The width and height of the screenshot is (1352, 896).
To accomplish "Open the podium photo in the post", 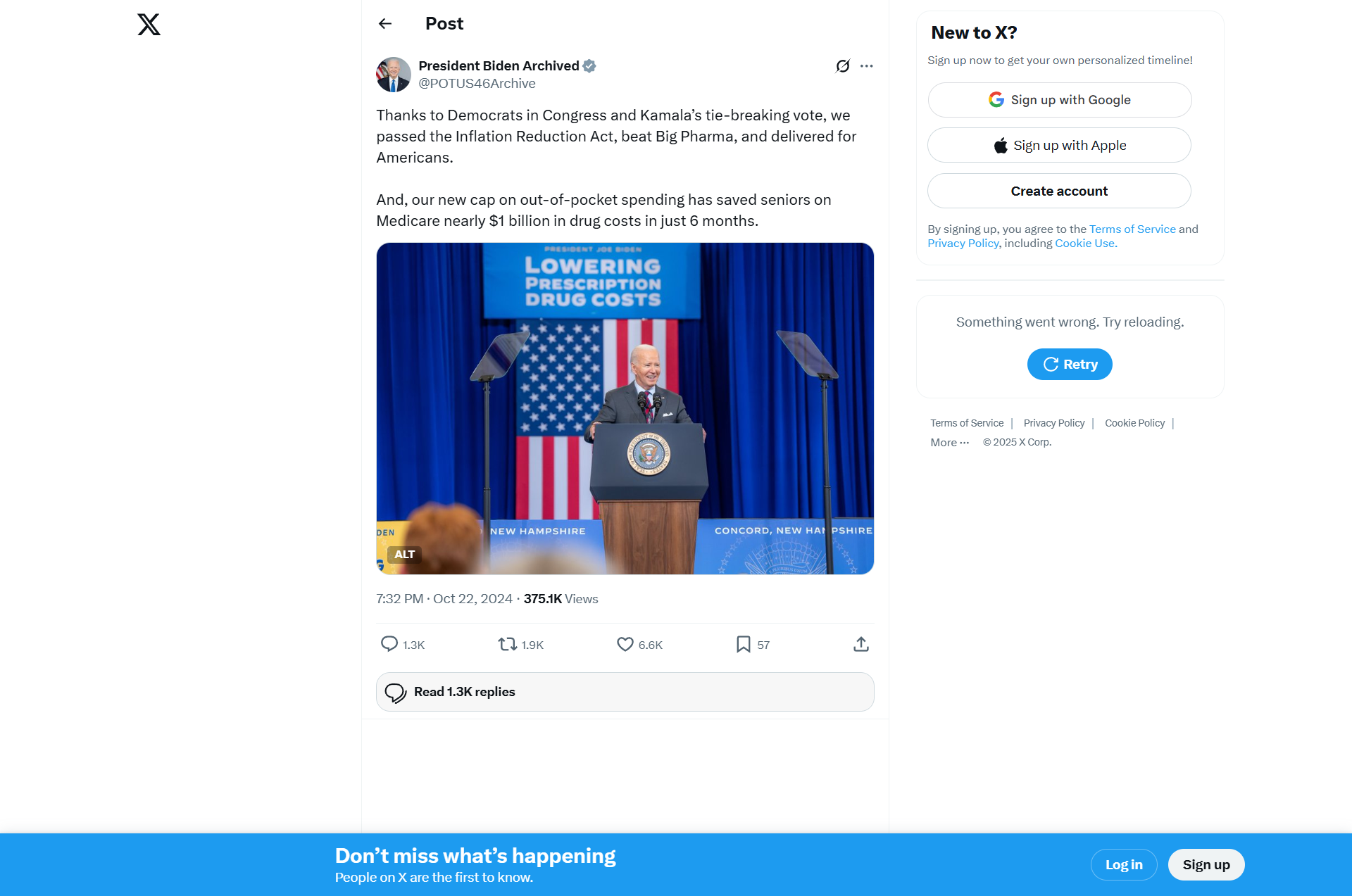I will point(625,409).
